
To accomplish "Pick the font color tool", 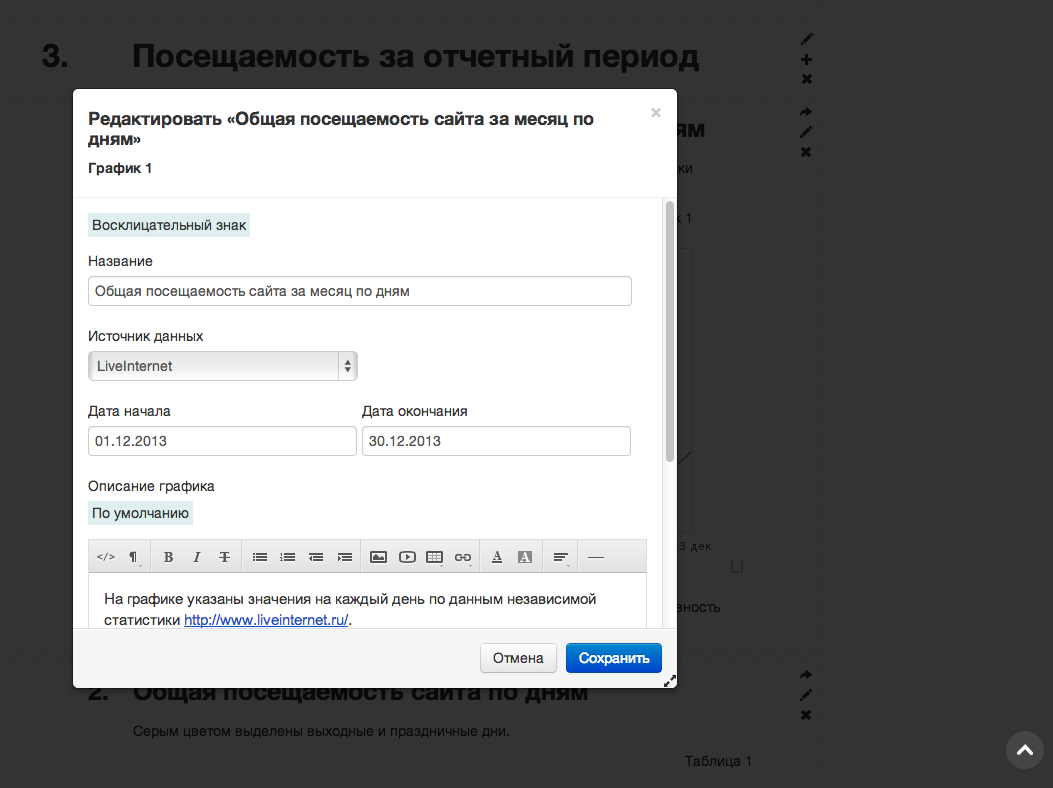I will coord(497,557).
